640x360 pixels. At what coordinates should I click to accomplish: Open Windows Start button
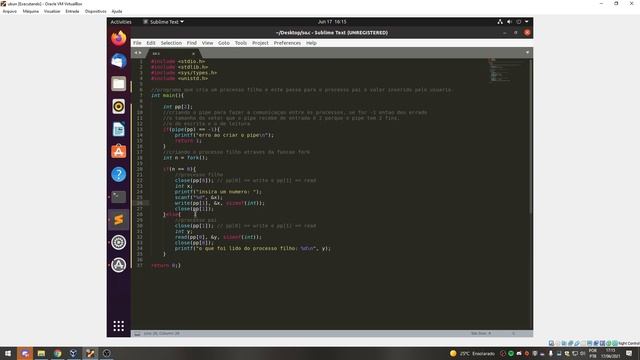tap(8, 353)
